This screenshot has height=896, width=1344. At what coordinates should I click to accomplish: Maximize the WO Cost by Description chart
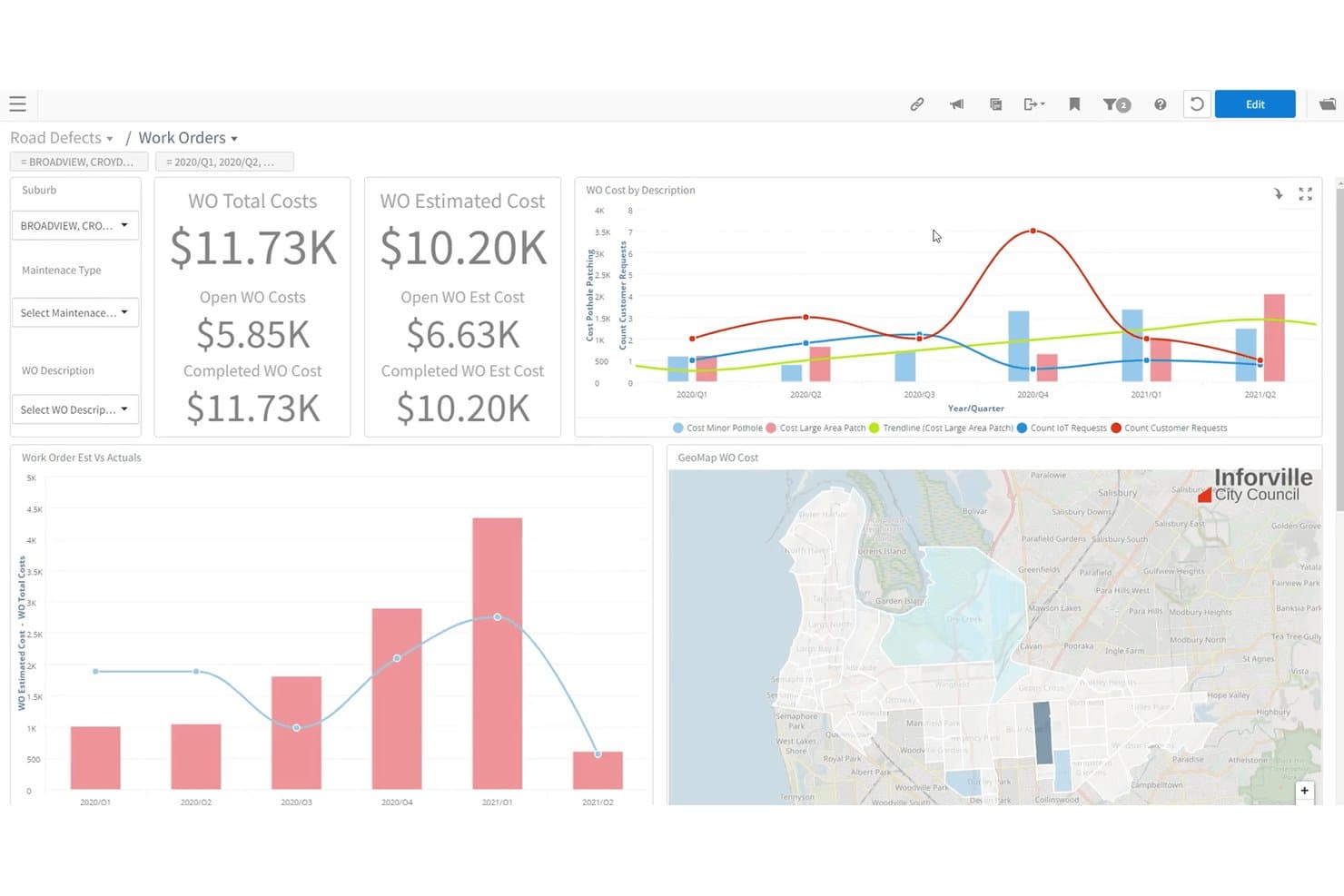point(1305,193)
